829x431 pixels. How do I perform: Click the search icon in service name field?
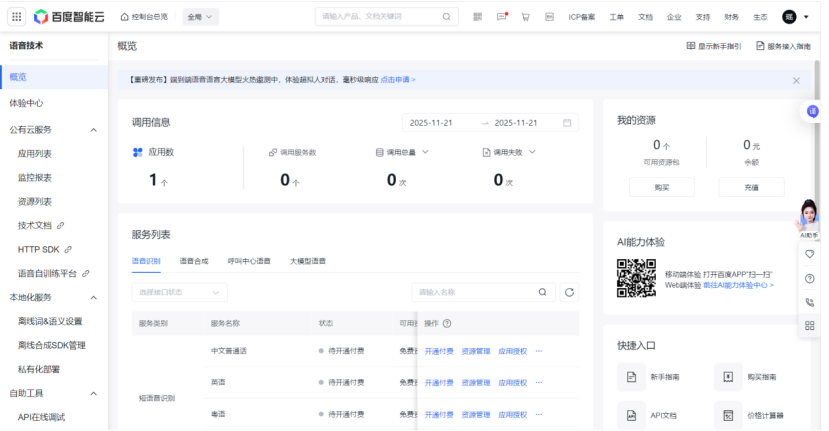pyautogui.click(x=542, y=292)
